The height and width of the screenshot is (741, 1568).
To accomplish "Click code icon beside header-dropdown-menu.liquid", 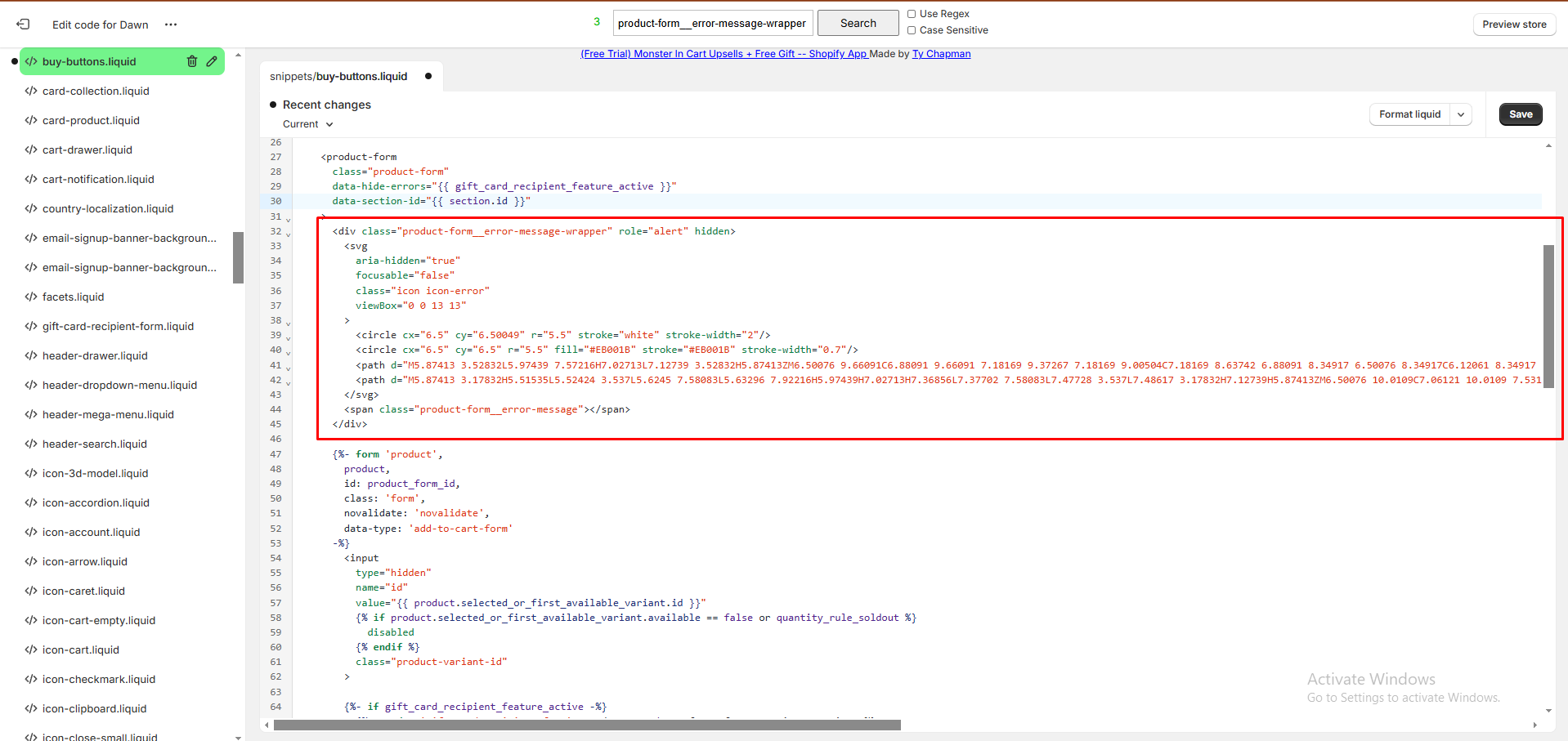I will point(31,385).
